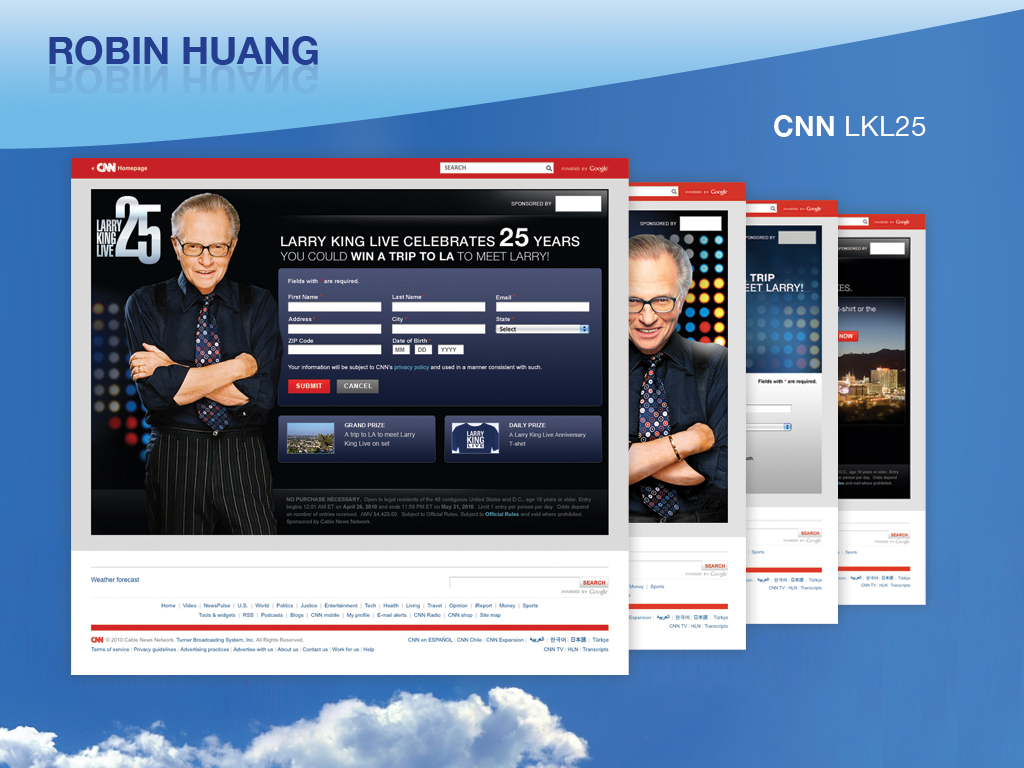The height and width of the screenshot is (768, 1024).
Task: Click the magnifier icon in the main page search box
Action: tap(549, 168)
